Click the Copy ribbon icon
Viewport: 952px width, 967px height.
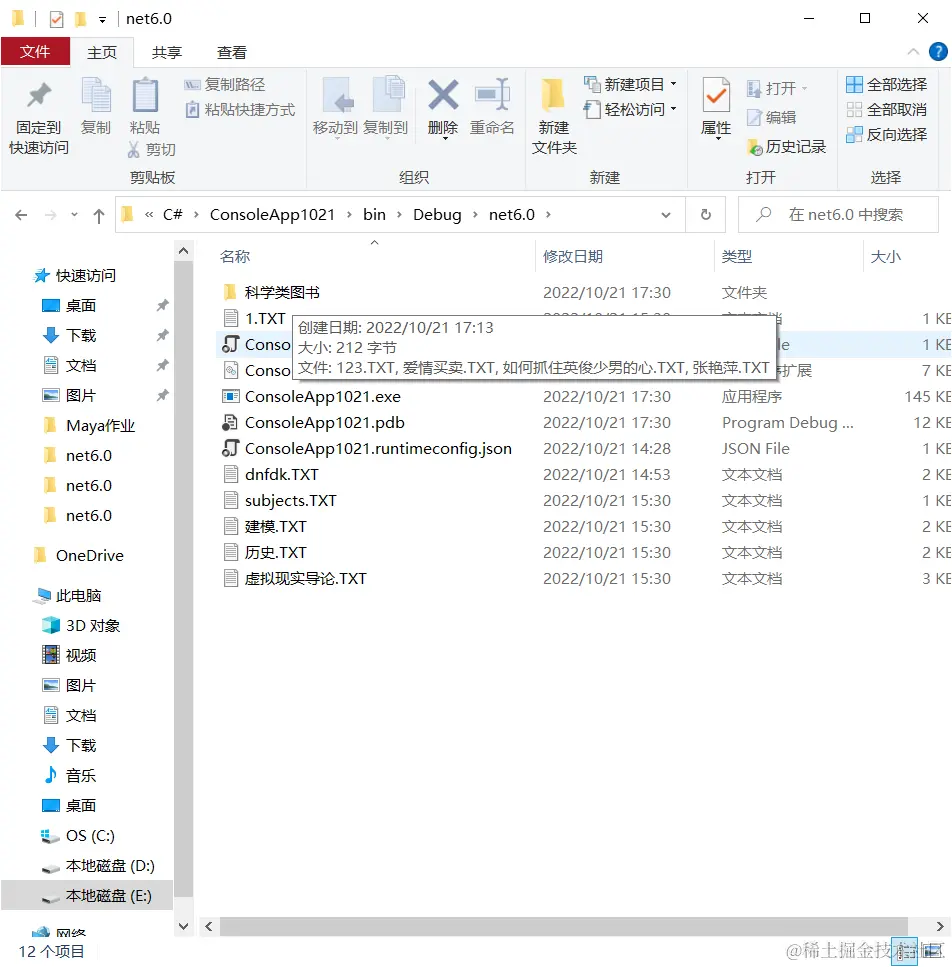[96, 107]
